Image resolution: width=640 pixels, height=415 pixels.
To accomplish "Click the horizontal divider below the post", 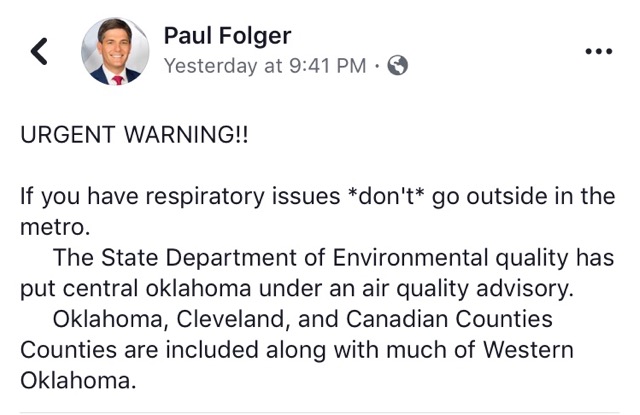I will click(x=320, y=413).
